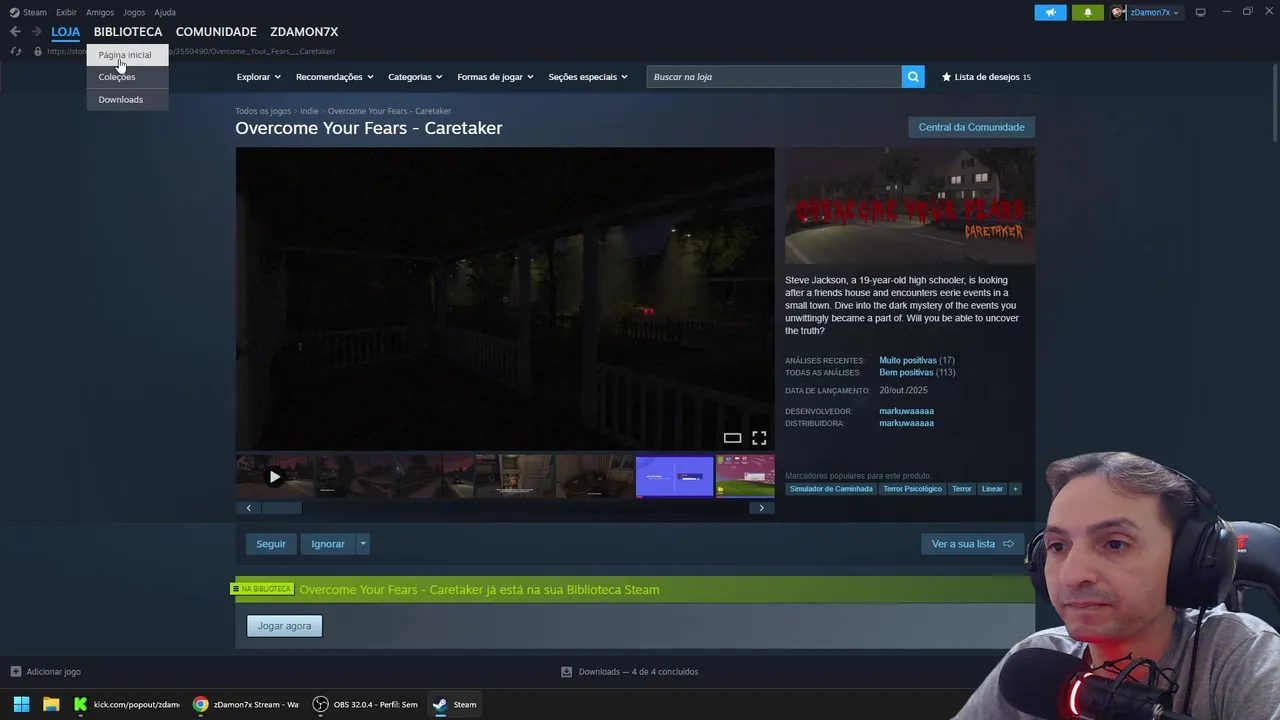
Task: Go back with the left arrow
Action: pyautogui.click(x=15, y=32)
